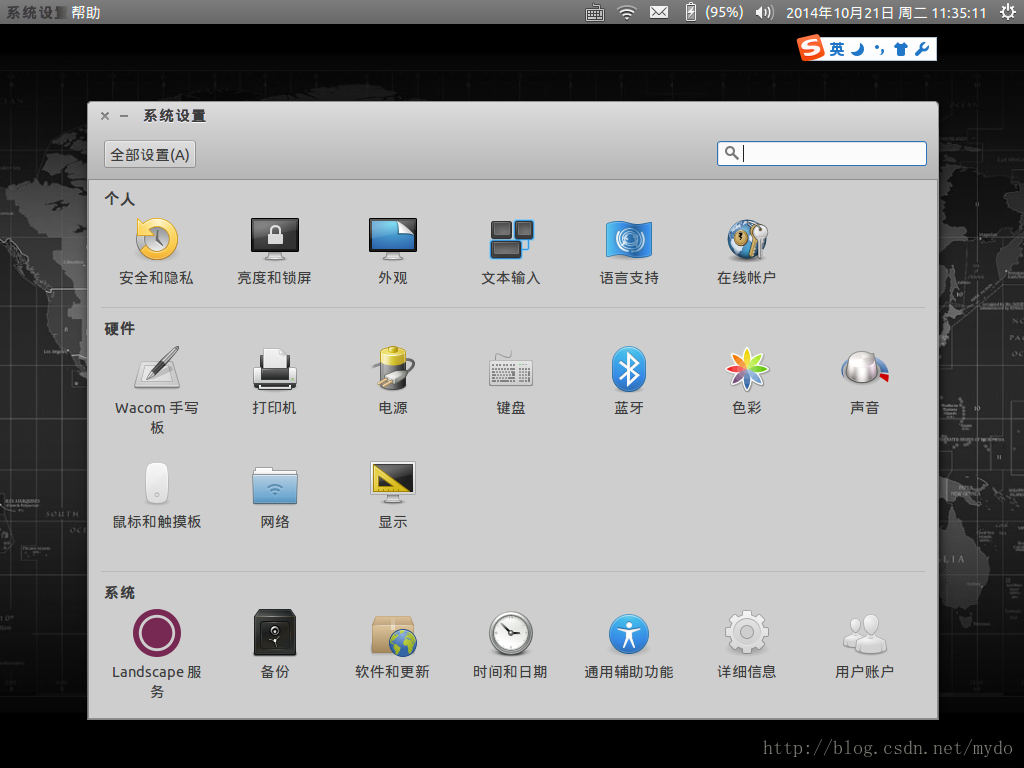
Task: Open Time & Date (时间和日期) settings
Action: click(x=511, y=645)
